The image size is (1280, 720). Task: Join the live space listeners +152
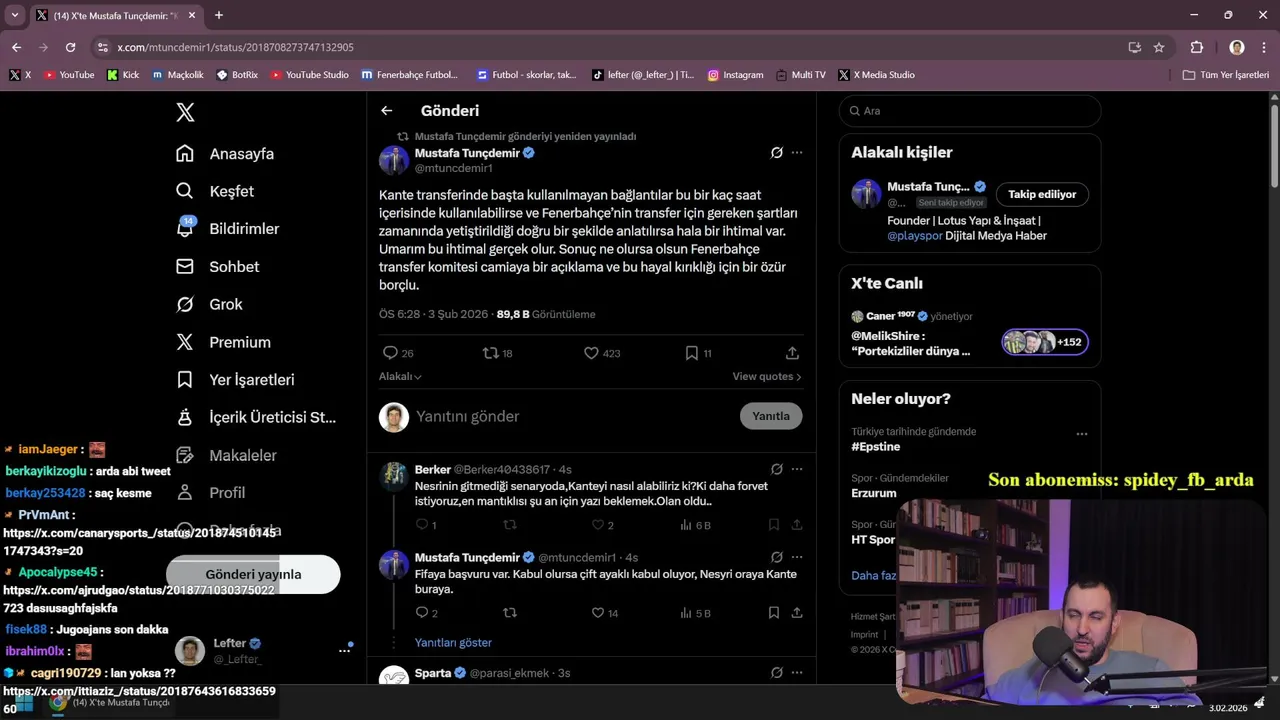tap(1045, 342)
